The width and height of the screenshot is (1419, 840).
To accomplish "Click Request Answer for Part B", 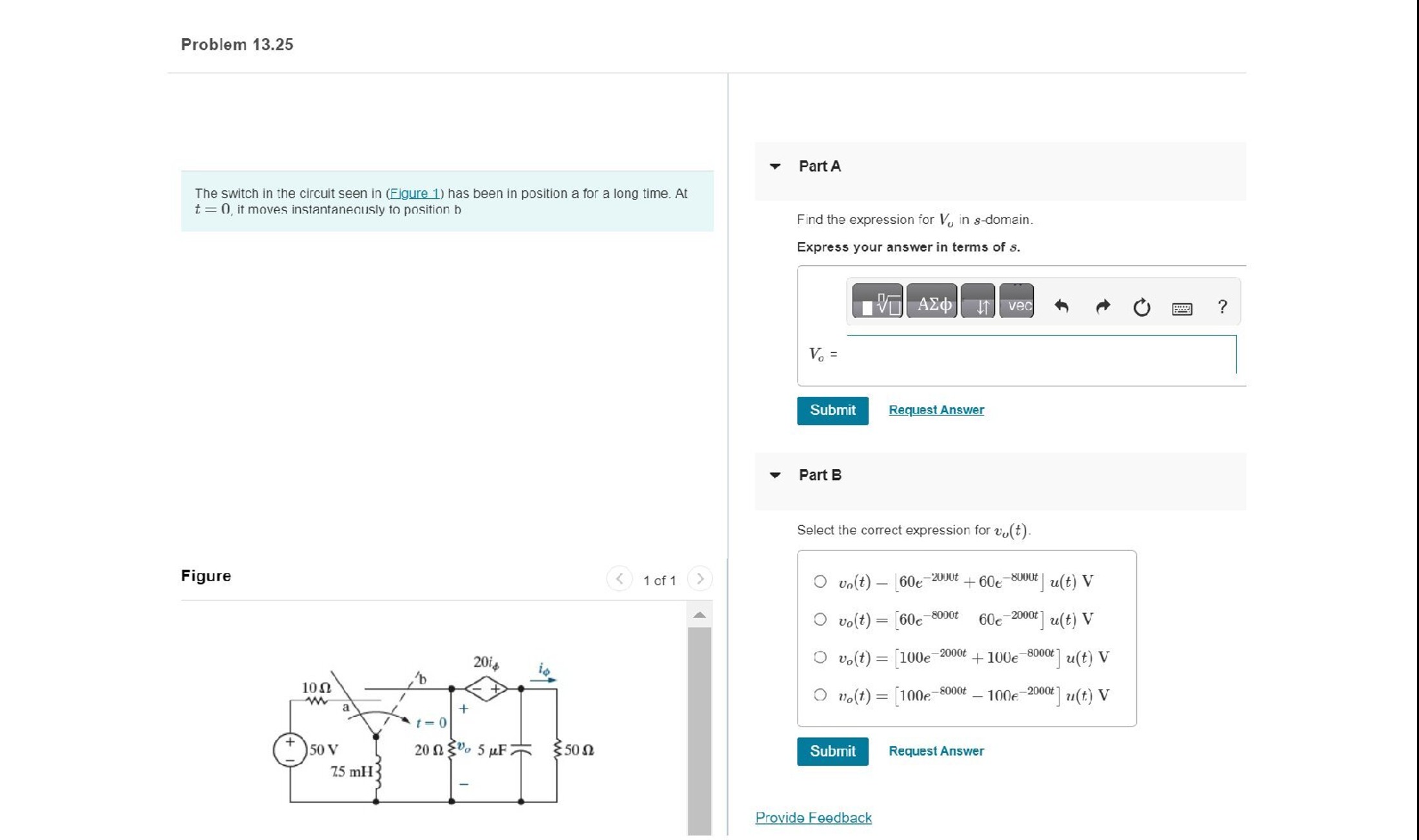I will tap(936, 751).
